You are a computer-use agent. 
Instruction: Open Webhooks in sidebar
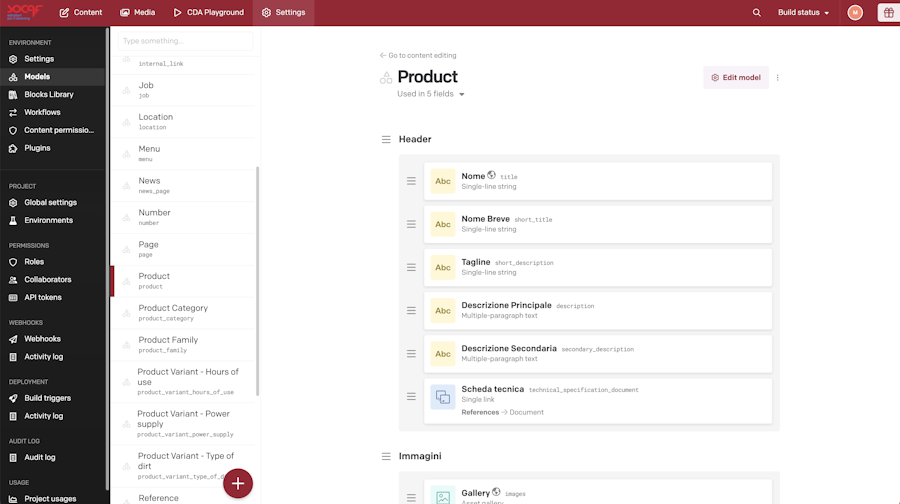52,339
